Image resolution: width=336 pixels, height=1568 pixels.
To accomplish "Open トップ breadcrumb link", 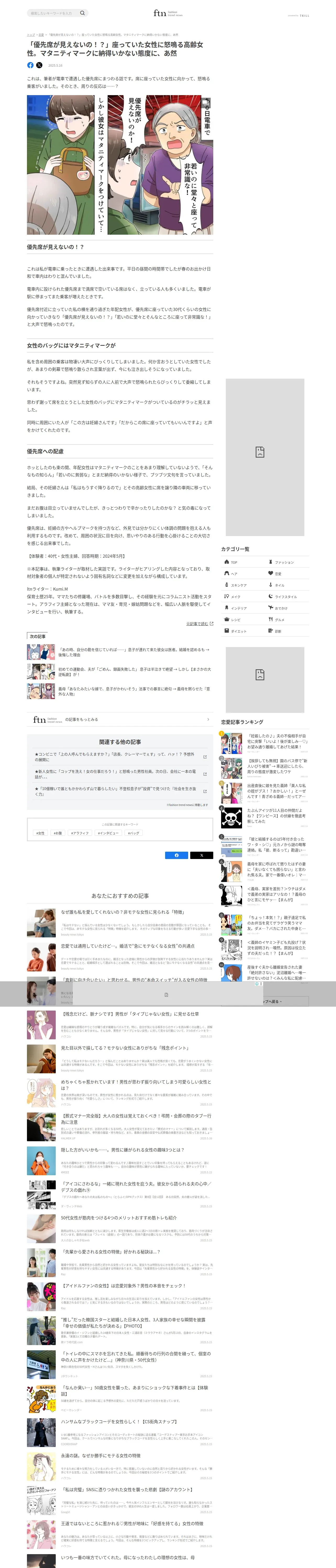I will [31, 35].
